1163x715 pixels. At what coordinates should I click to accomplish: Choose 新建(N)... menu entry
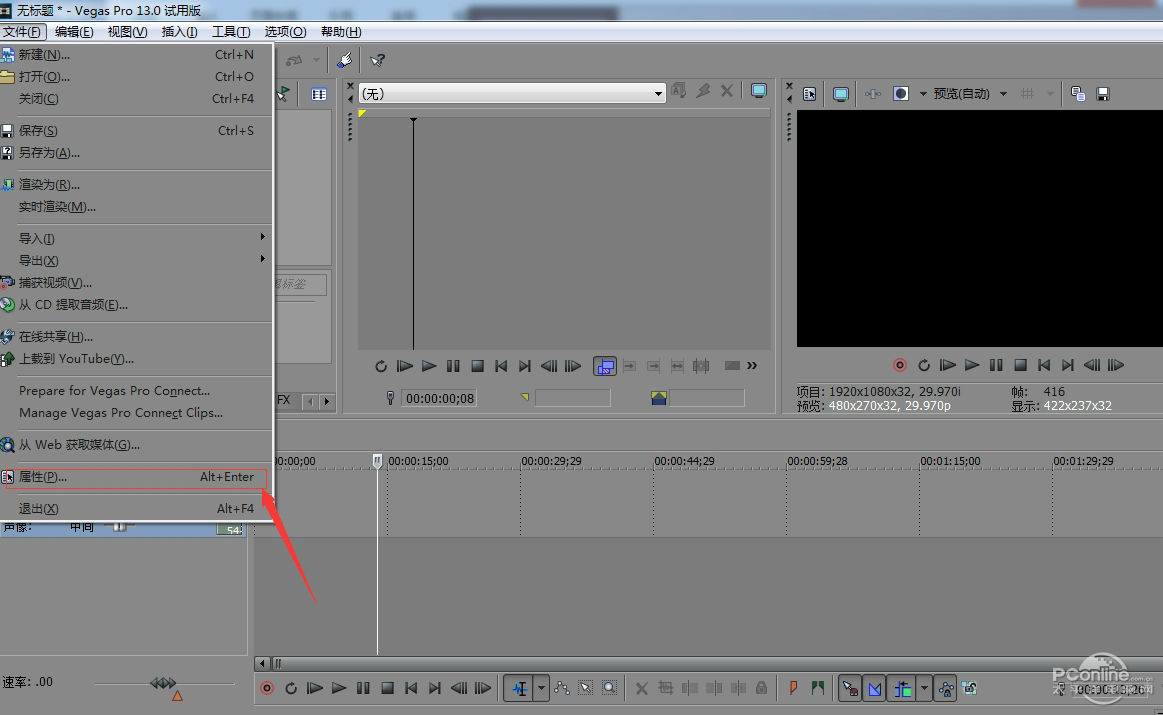(x=136, y=55)
